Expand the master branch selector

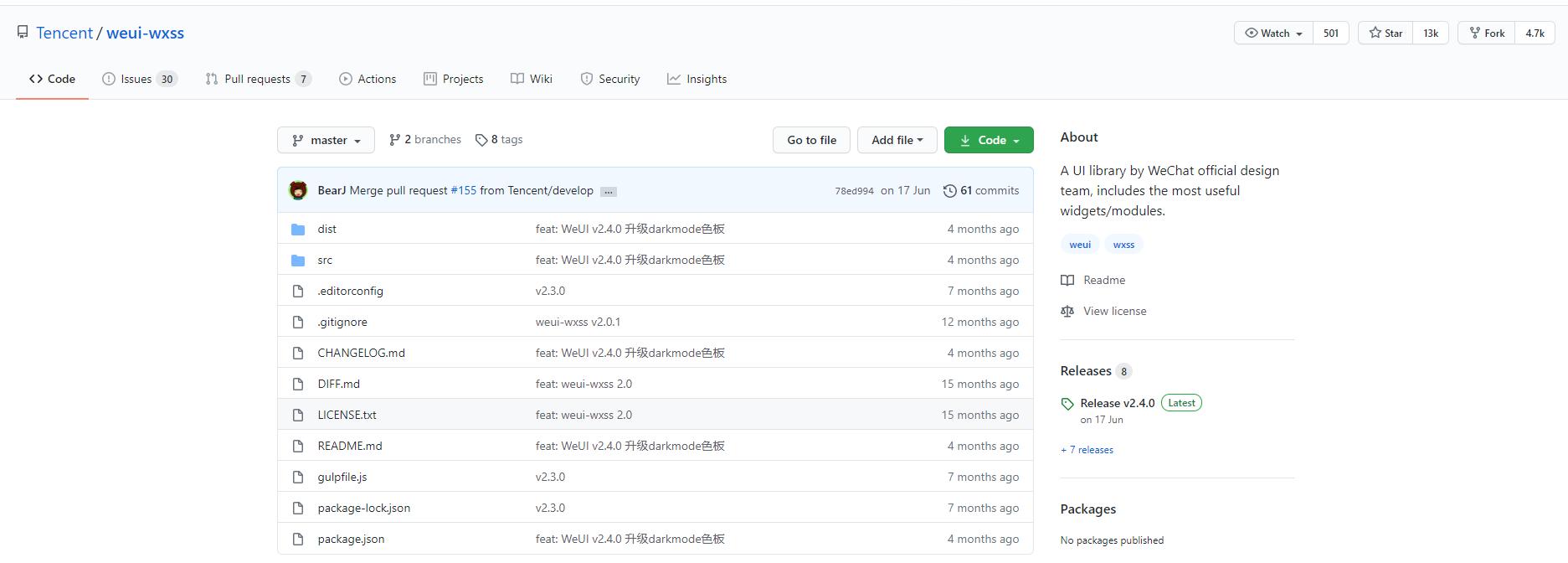[x=326, y=140]
